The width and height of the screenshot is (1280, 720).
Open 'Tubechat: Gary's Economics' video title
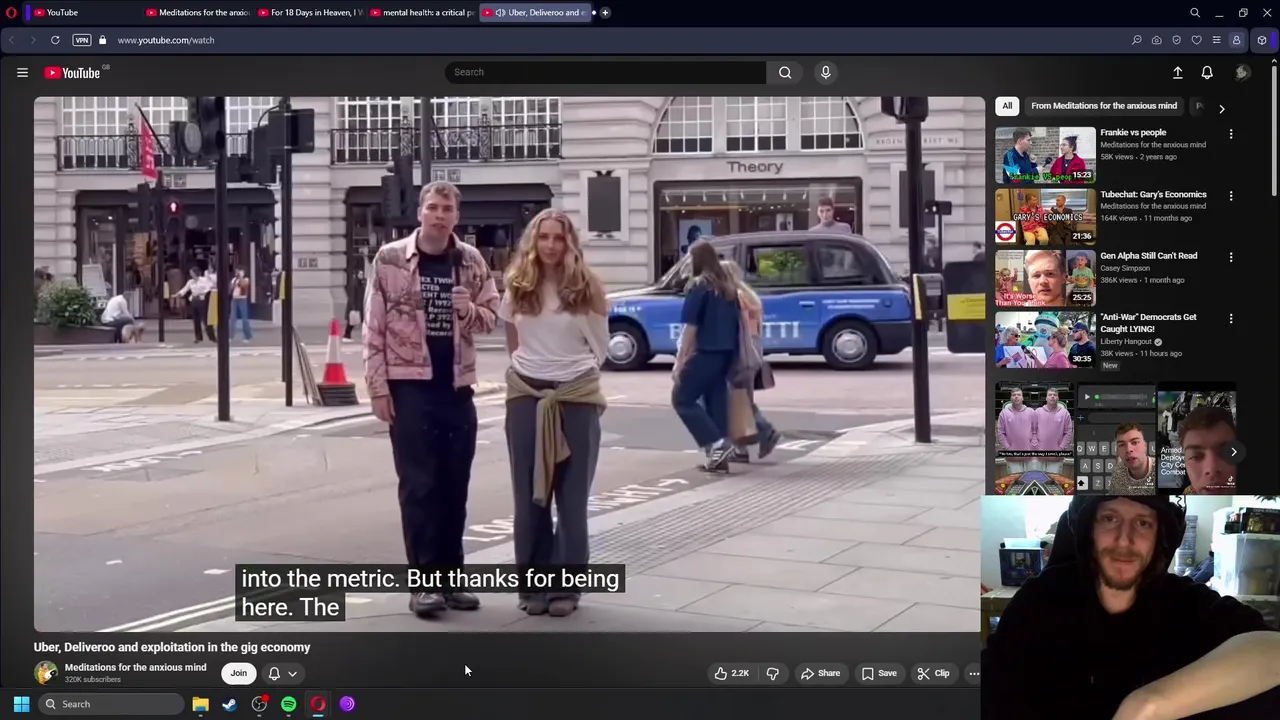[1153, 194]
